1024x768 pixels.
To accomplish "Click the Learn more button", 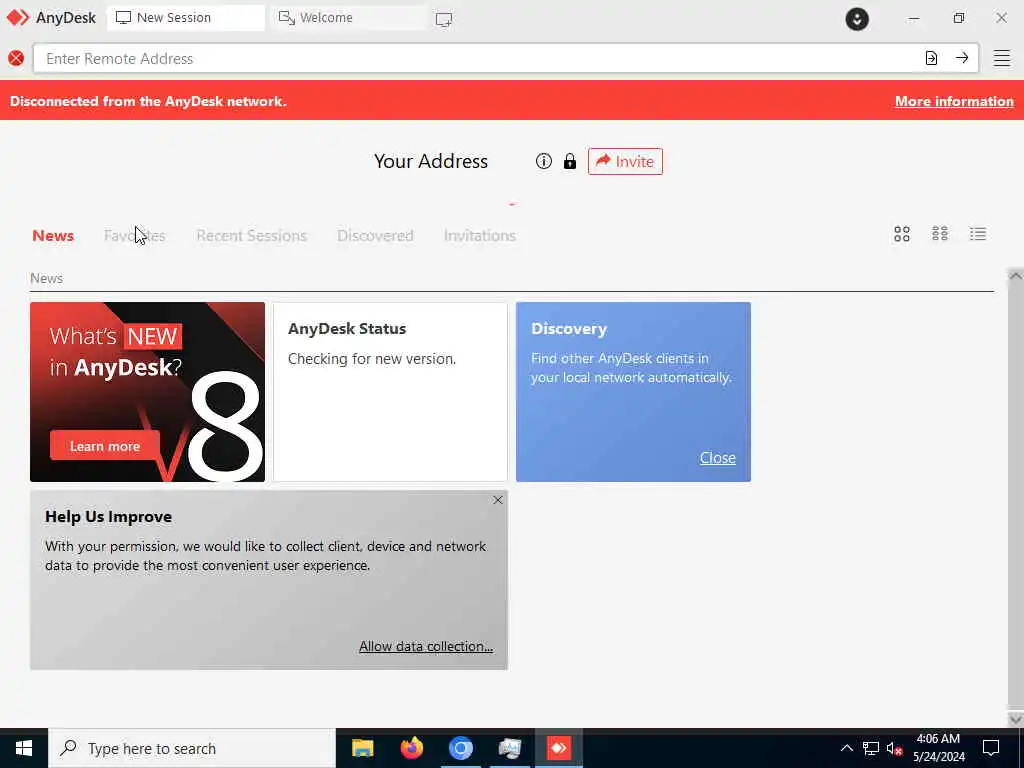I will pyautogui.click(x=104, y=446).
